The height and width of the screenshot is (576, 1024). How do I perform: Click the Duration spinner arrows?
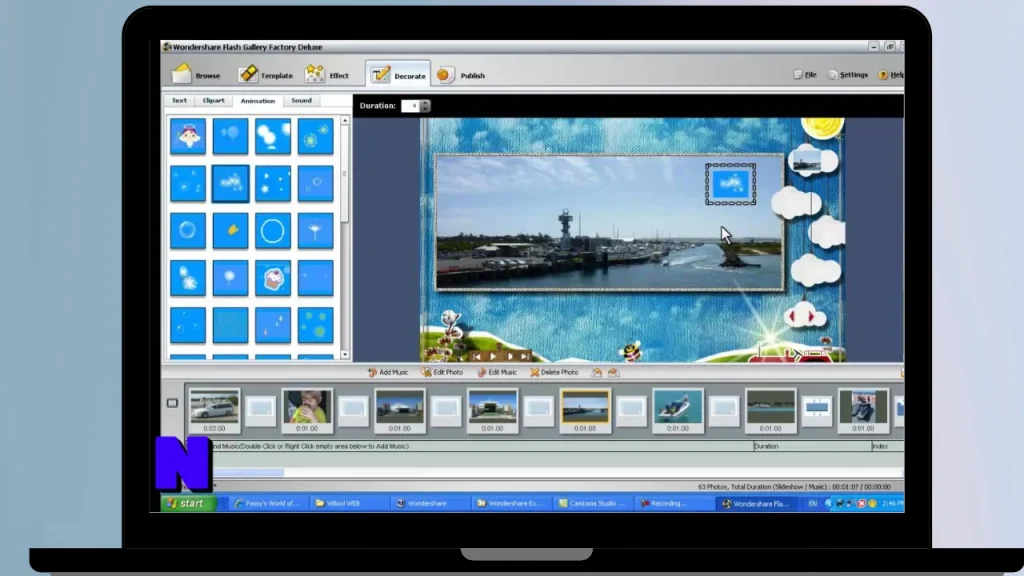[425, 106]
